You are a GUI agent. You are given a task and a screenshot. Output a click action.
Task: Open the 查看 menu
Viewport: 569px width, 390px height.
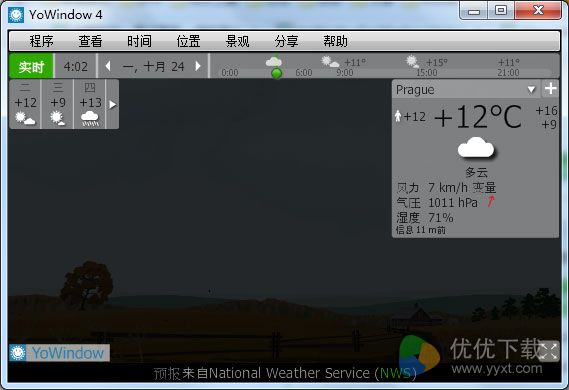[x=90, y=41]
